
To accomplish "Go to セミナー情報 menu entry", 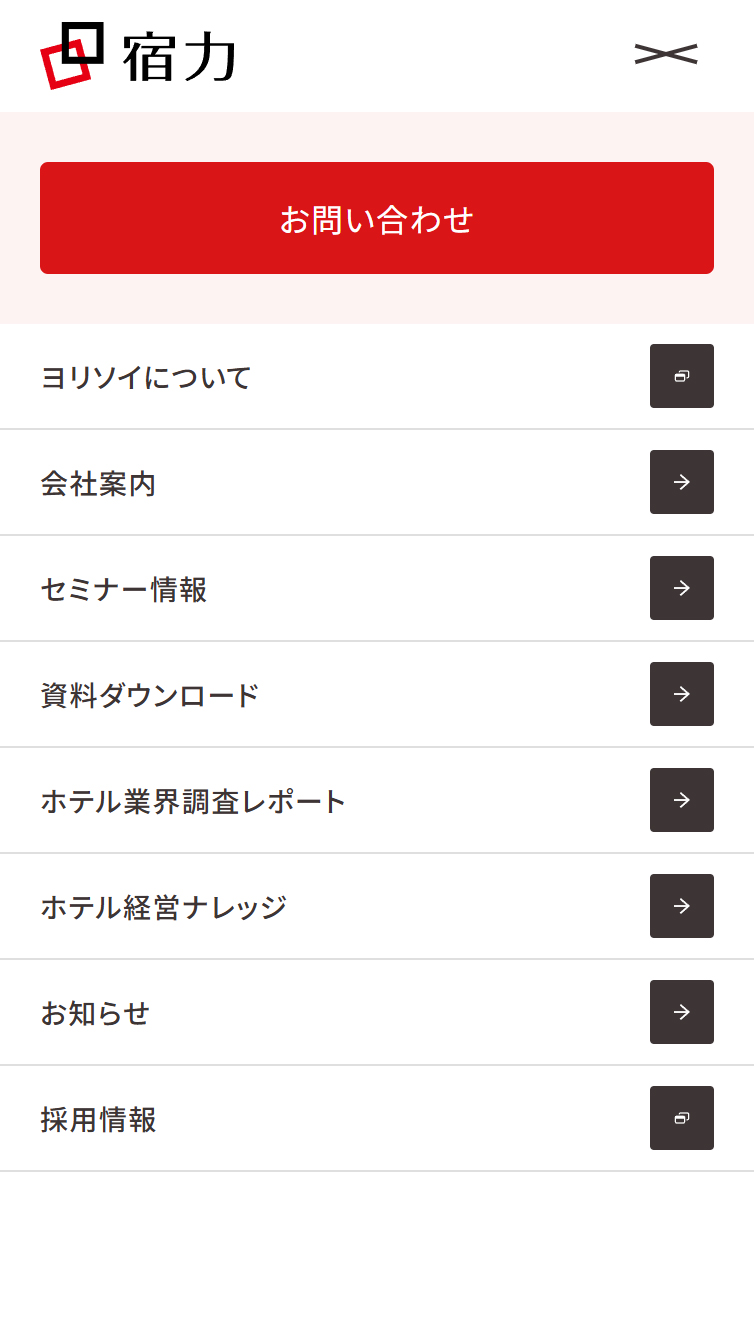I will [x=124, y=590].
